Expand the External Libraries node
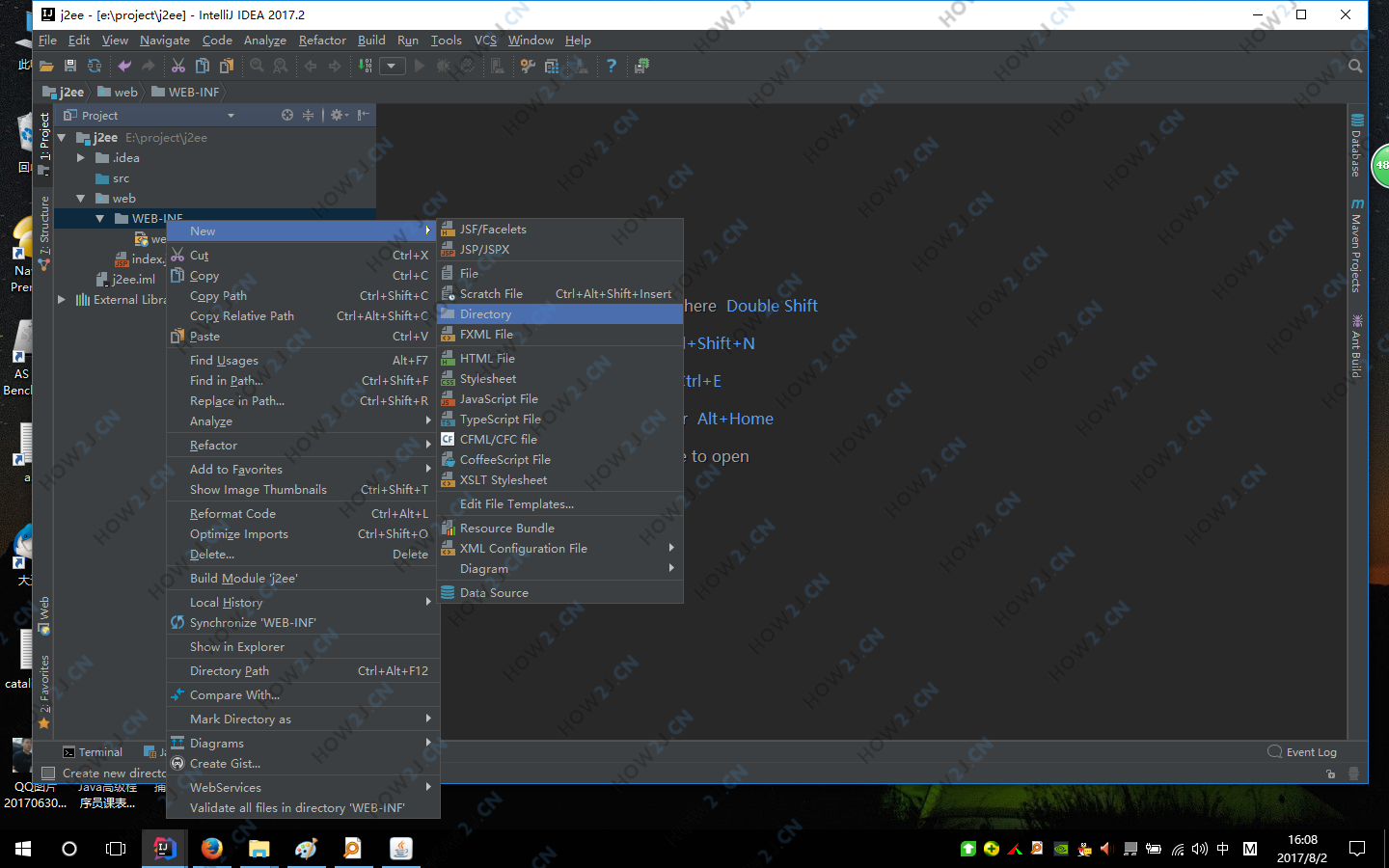 62,300
